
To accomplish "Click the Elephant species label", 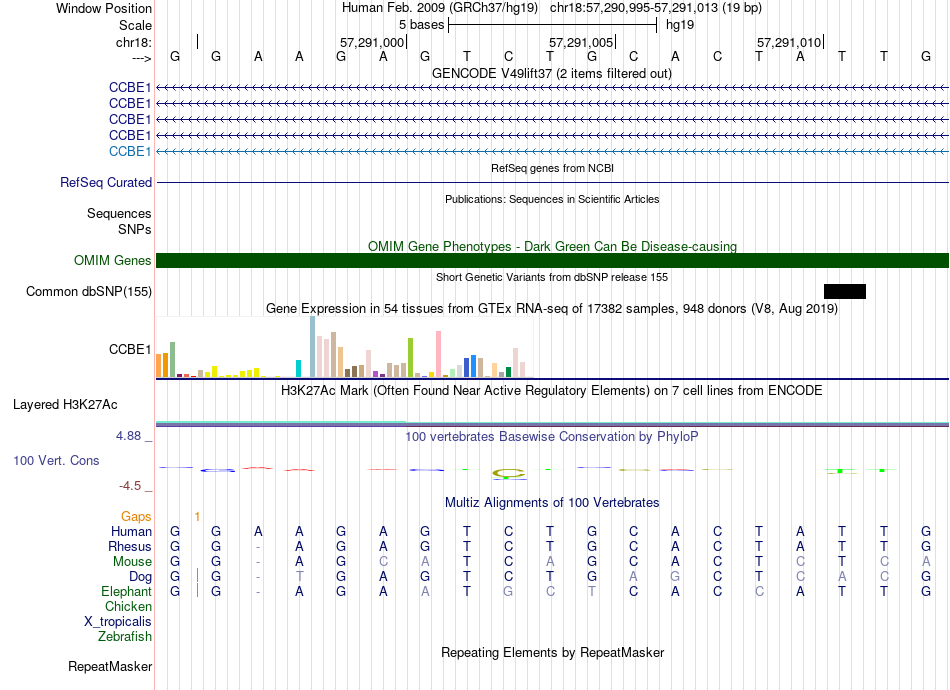I will (127, 591).
